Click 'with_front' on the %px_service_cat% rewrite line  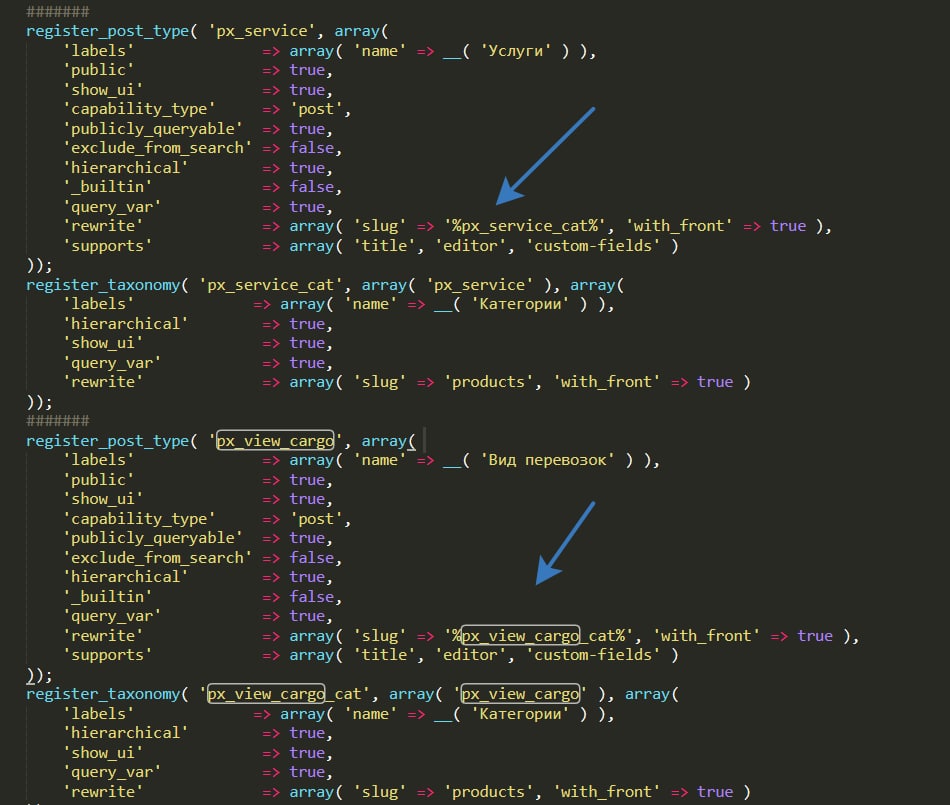[x=679, y=227]
